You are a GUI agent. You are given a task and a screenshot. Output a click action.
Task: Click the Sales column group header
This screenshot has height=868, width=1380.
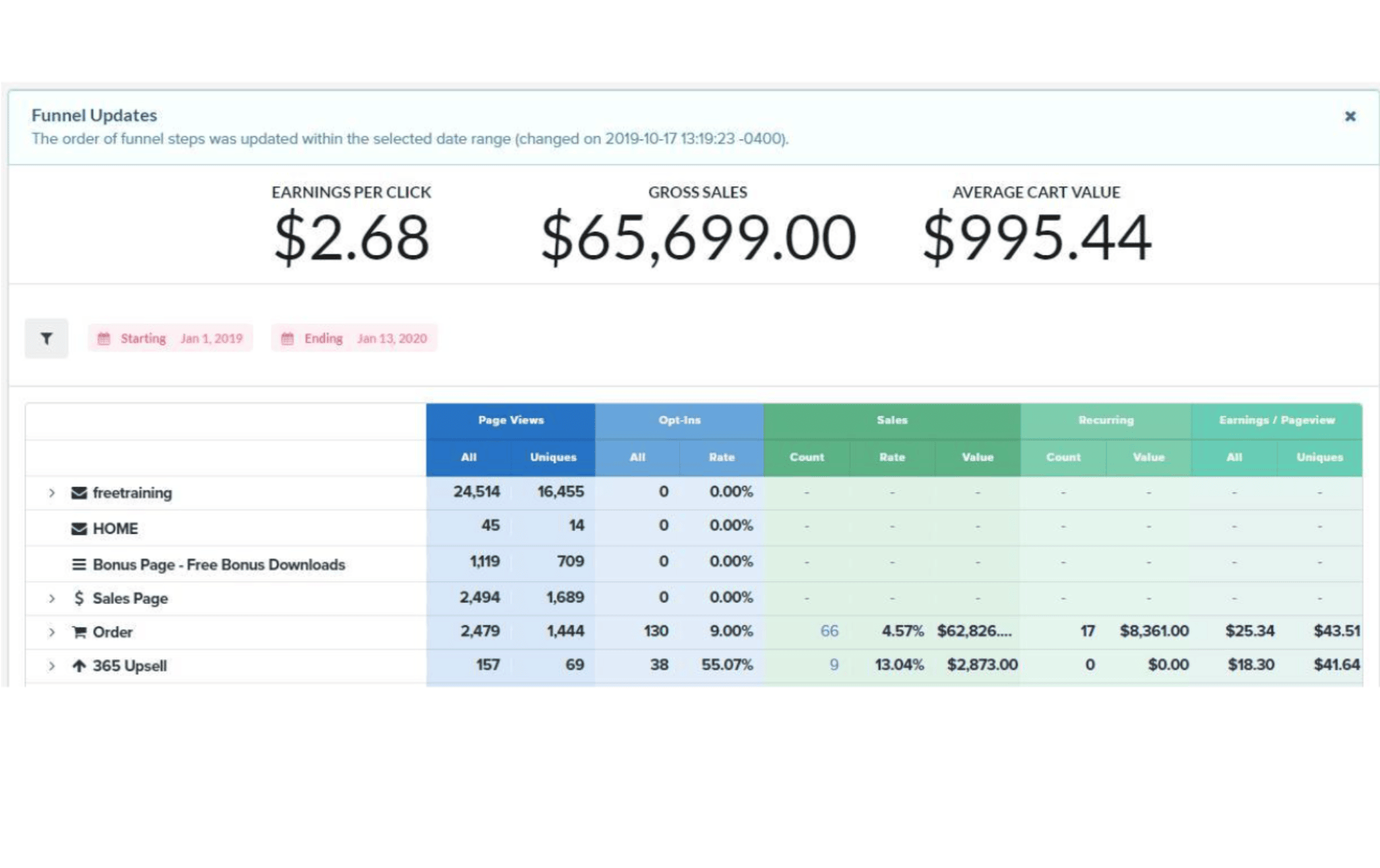[891, 420]
